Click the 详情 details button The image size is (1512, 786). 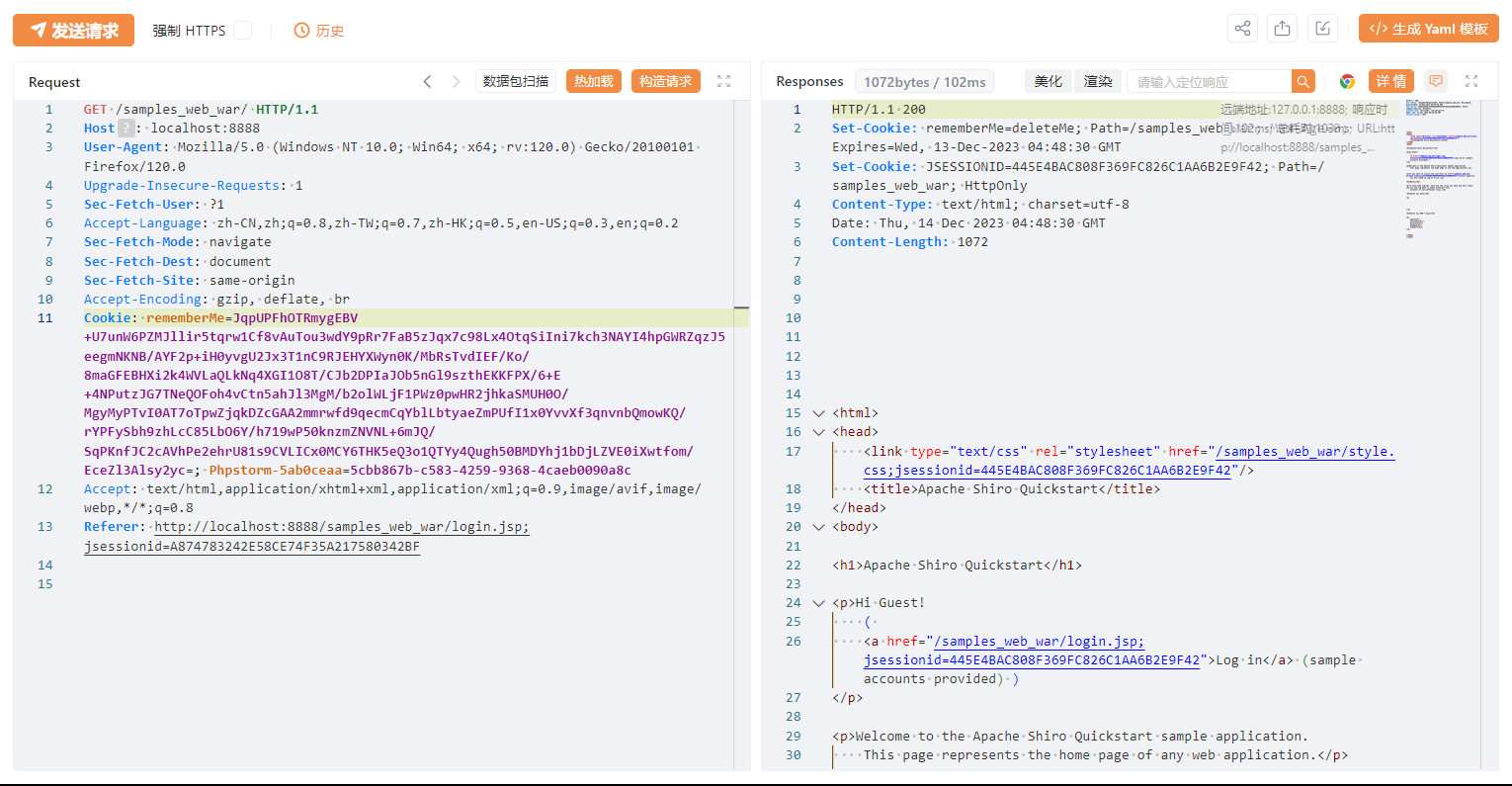1390,81
